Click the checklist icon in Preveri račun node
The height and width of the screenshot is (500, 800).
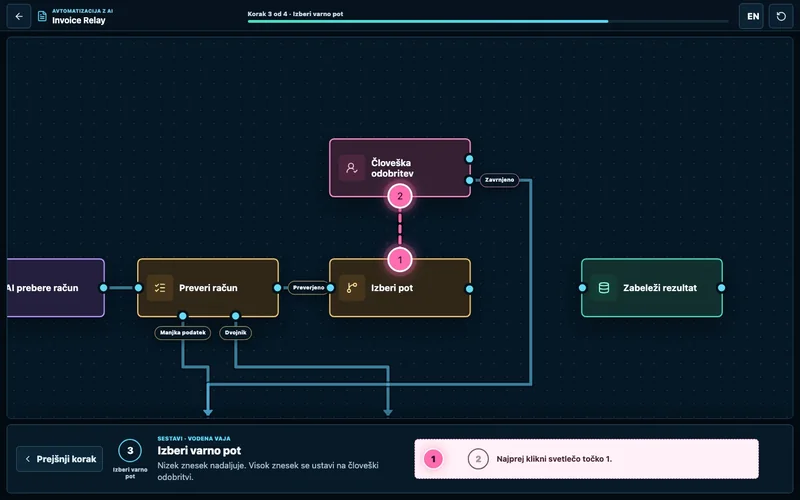point(160,288)
